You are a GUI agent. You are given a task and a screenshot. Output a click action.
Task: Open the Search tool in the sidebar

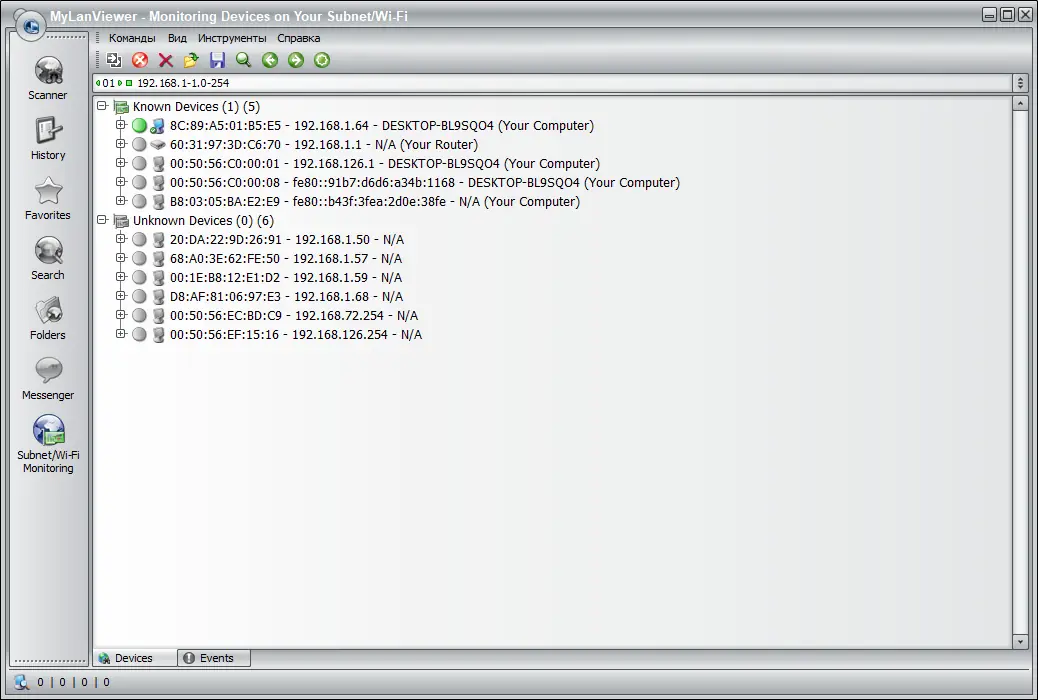48,258
